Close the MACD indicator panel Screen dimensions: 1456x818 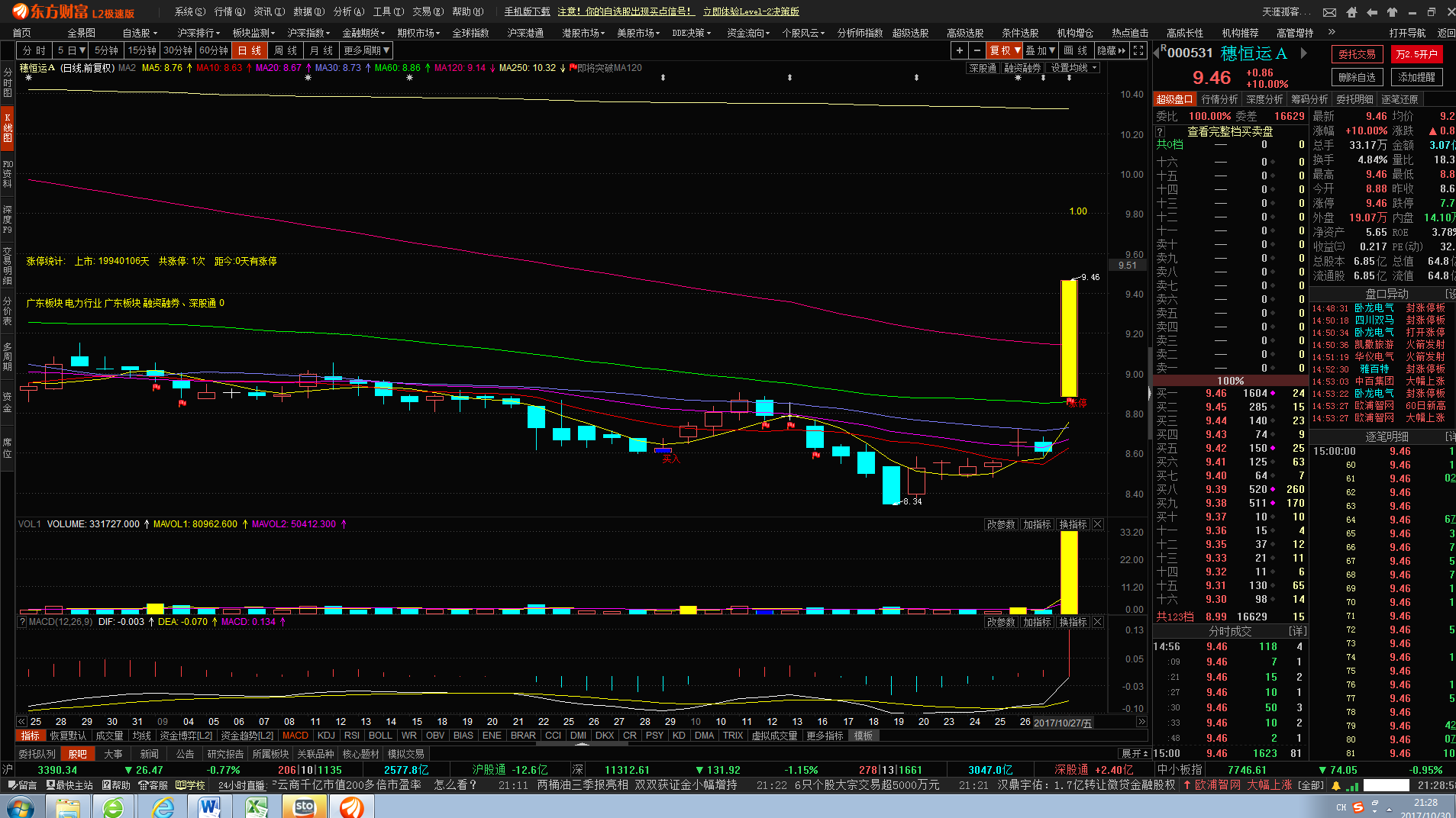tap(1097, 622)
